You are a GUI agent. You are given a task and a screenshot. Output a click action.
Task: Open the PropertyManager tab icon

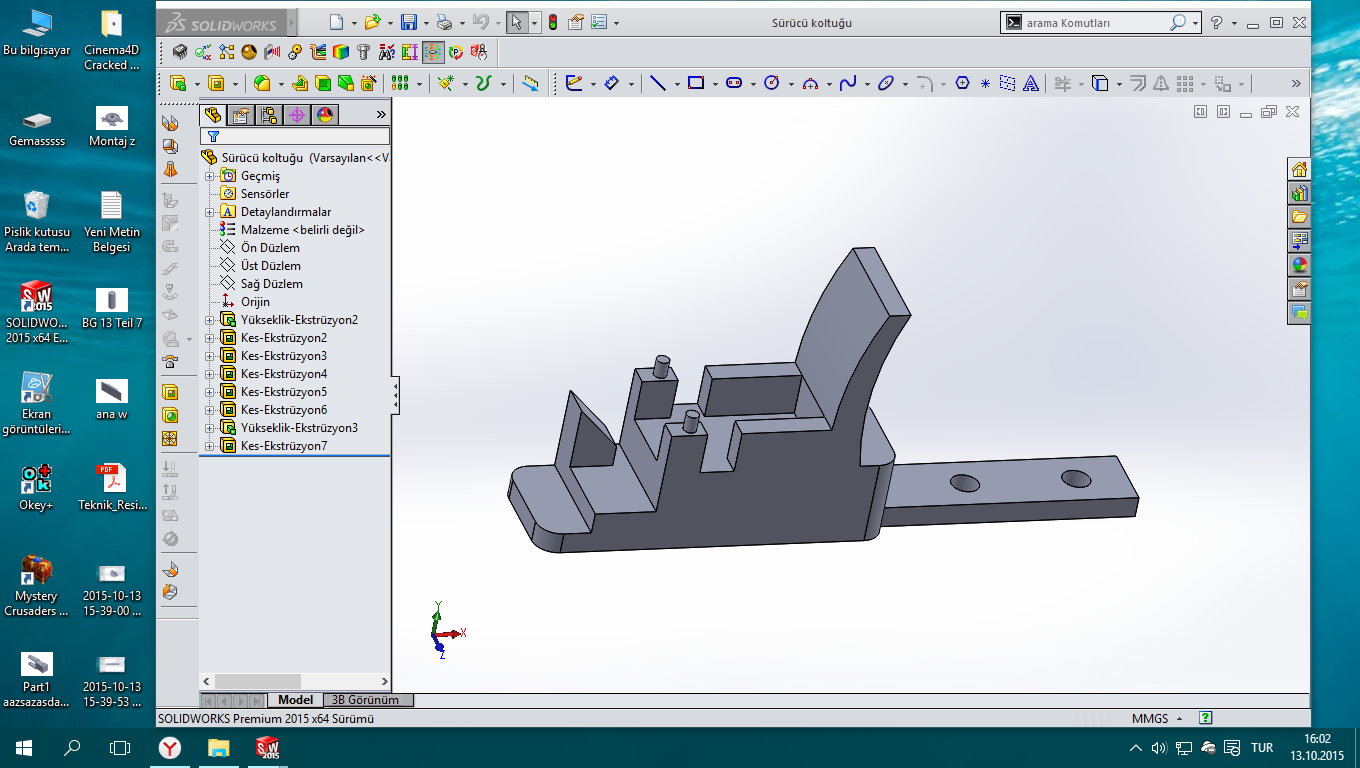click(x=240, y=115)
